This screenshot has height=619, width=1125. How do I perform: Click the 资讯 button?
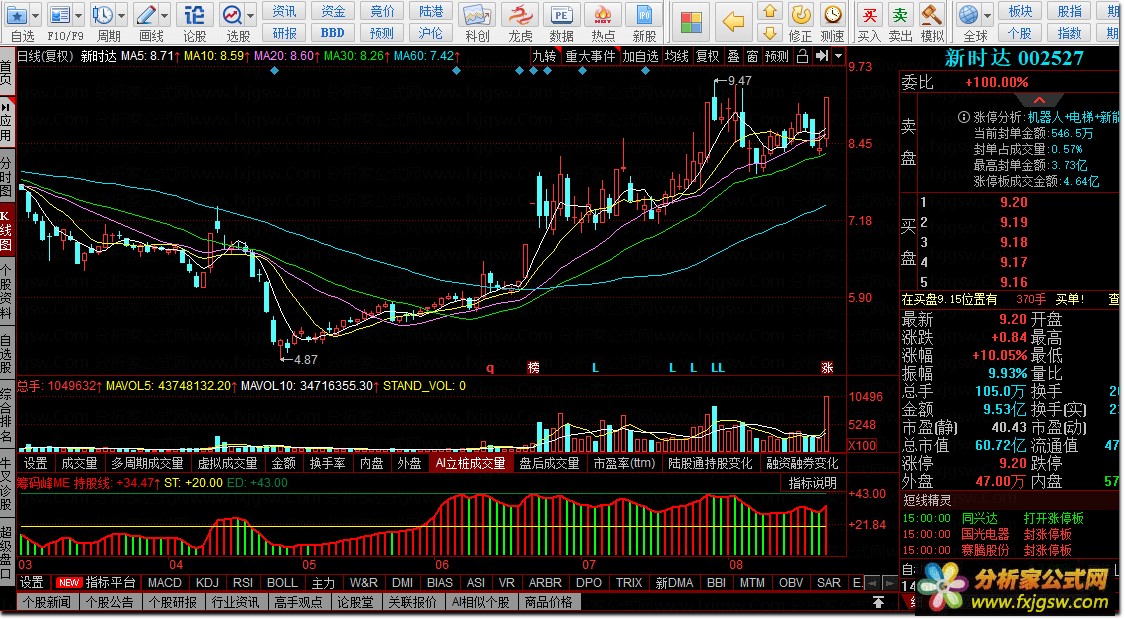(x=284, y=11)
